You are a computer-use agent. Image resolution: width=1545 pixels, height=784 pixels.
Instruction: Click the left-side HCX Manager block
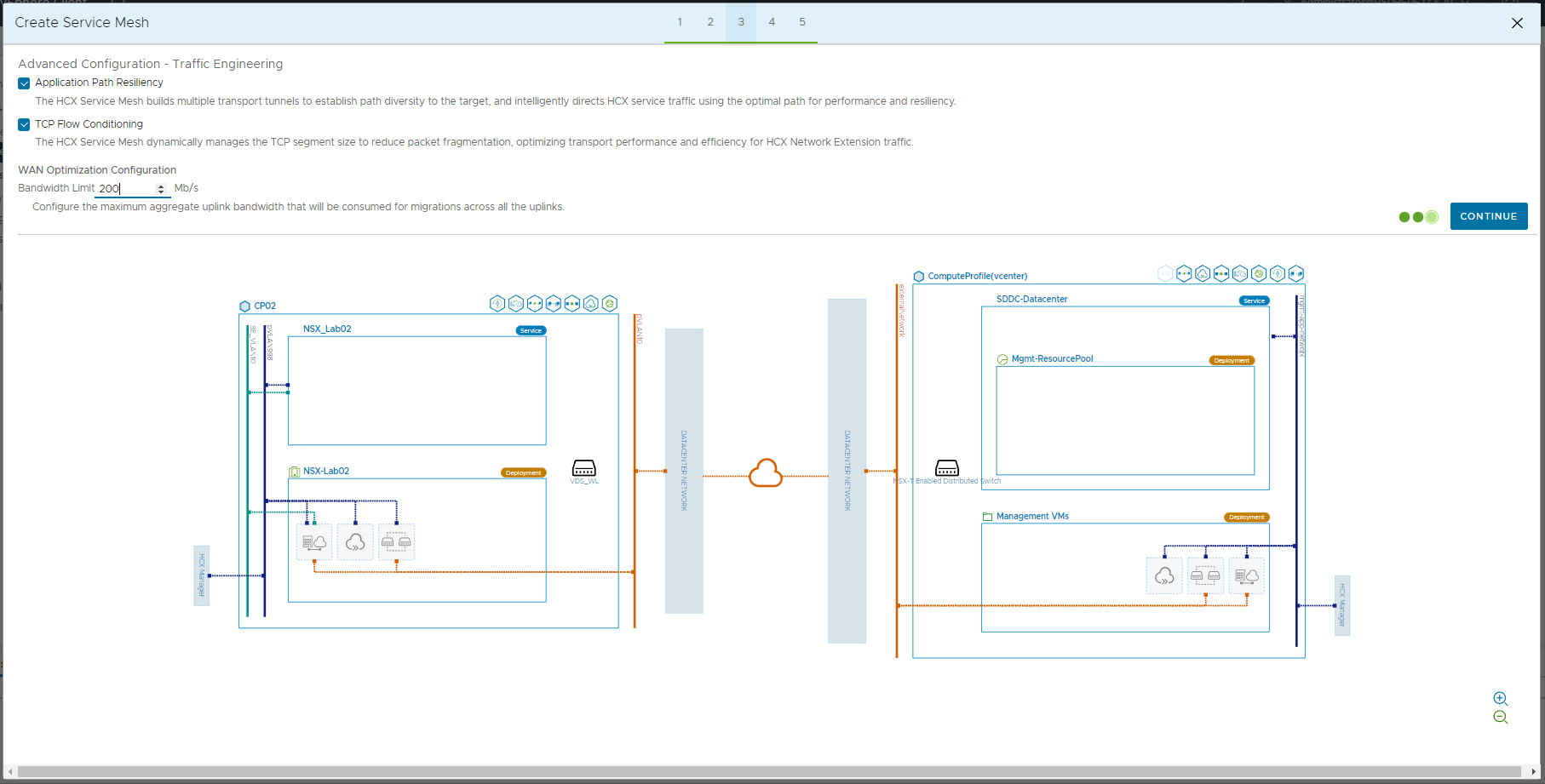(202, 575)
